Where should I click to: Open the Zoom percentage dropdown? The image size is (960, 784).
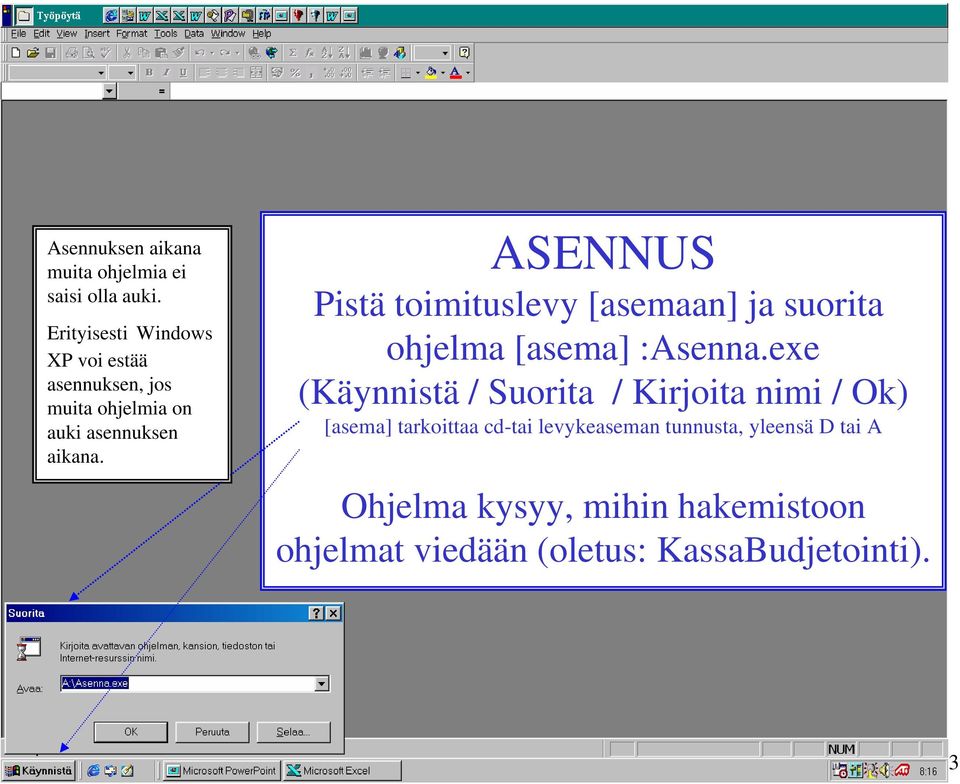tap(445, 53)
